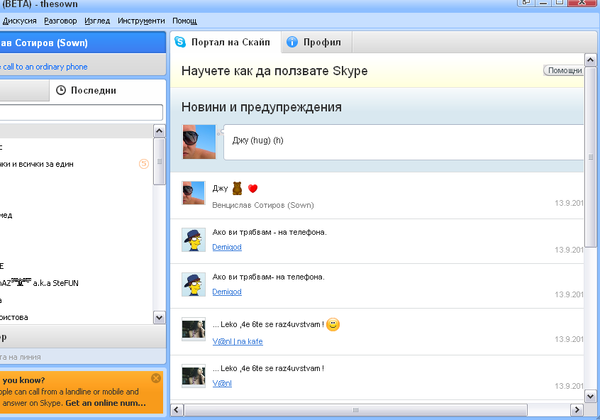This screenshot has height=420, width=600.
Task: Click Get an online number link
Action: [x=106, y=403]
